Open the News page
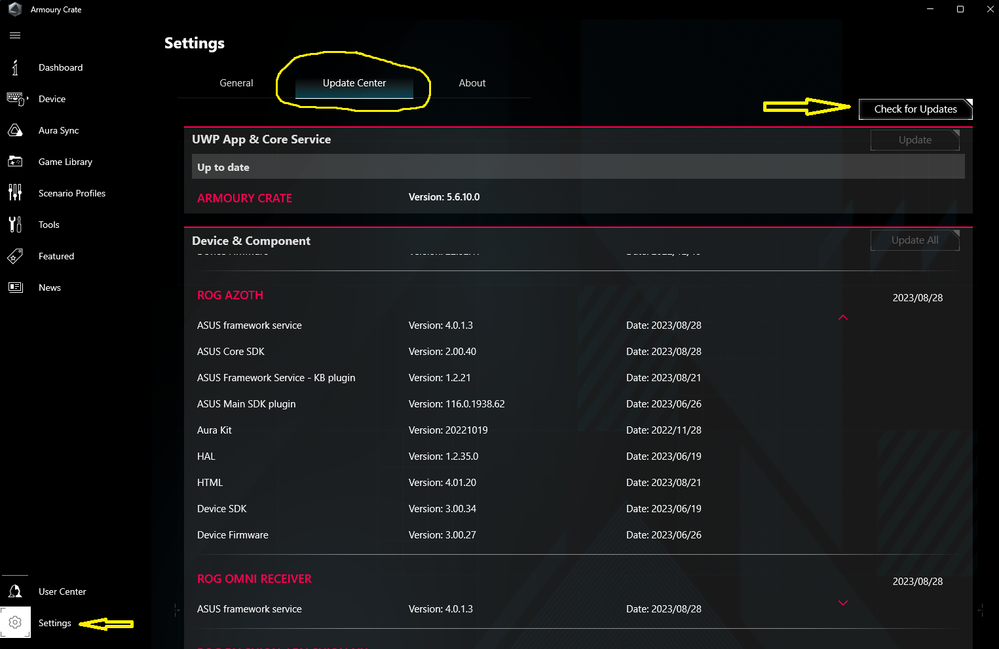The height and width of the screenshot is (649, 999). 50,288
